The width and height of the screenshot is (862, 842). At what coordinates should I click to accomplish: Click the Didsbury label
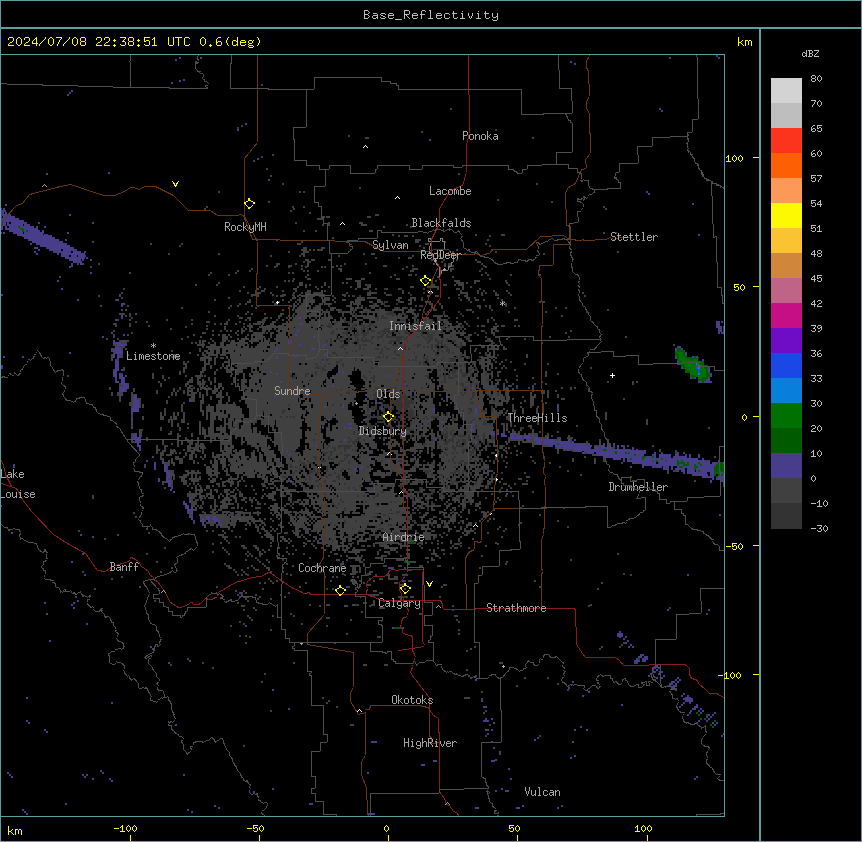(383, 431)
